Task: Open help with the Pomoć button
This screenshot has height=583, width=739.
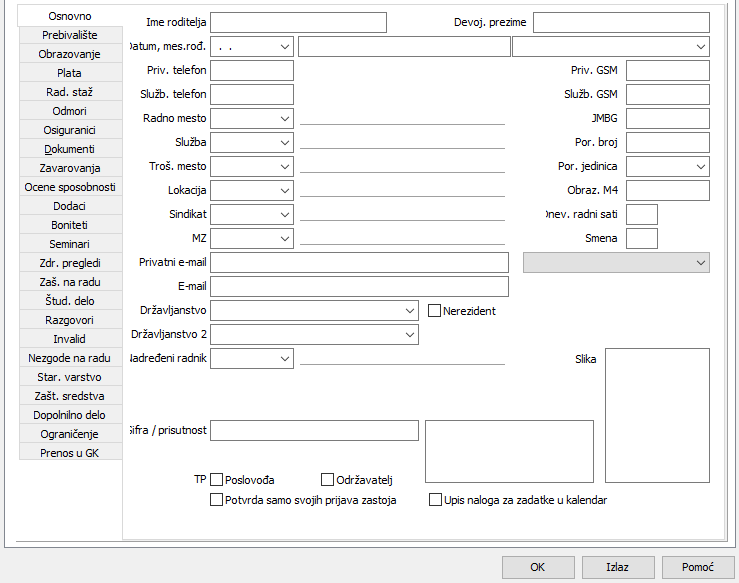Action: point(698,567)
